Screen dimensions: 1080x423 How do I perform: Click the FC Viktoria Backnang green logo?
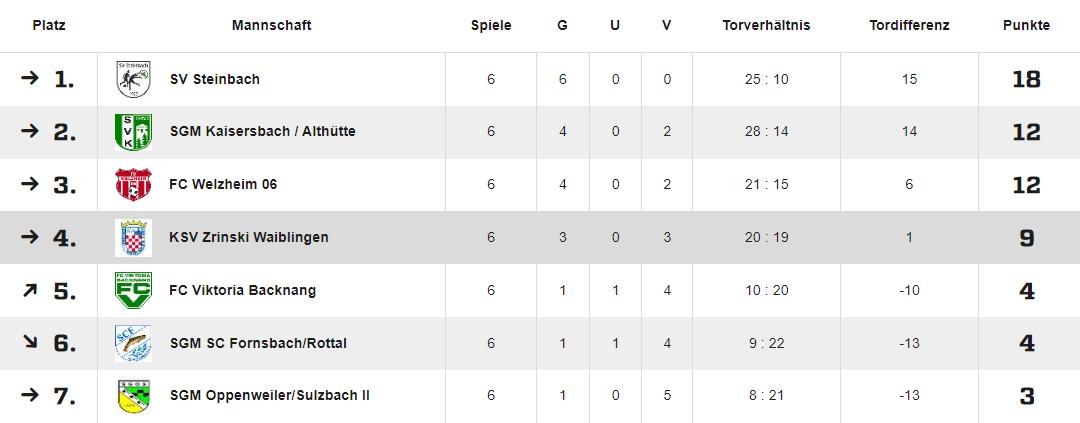pos(133,291)
